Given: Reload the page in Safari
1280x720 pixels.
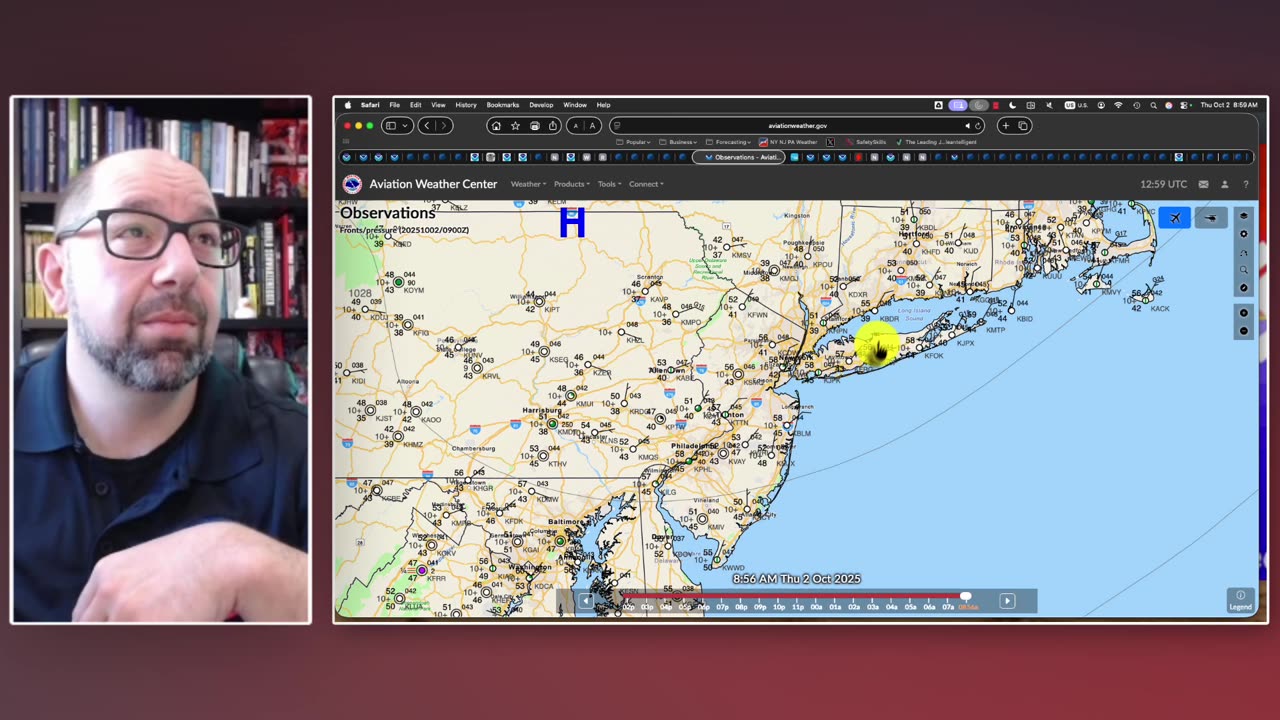Looking at the screenshot, I should point(977,126).
